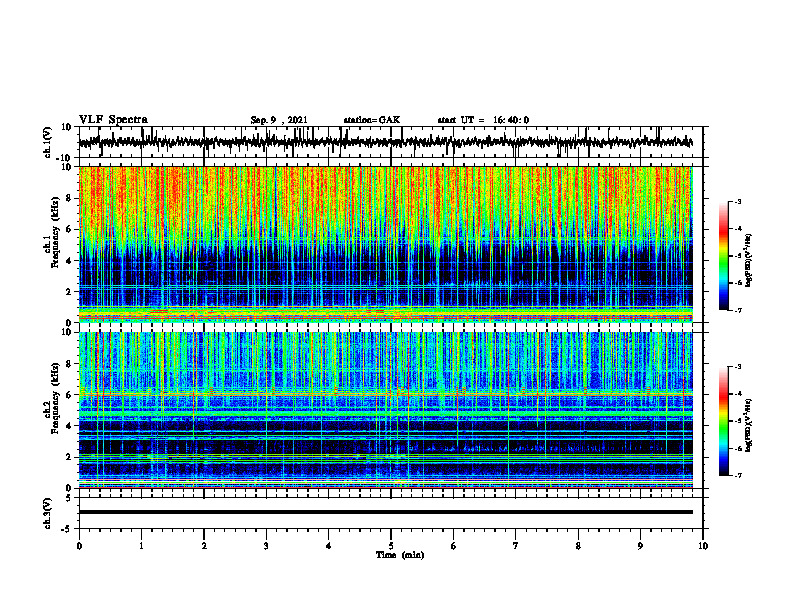792x612 pixels.
Task: Click the ch.1 voltage waveform trace
Action: coord(386,142)
